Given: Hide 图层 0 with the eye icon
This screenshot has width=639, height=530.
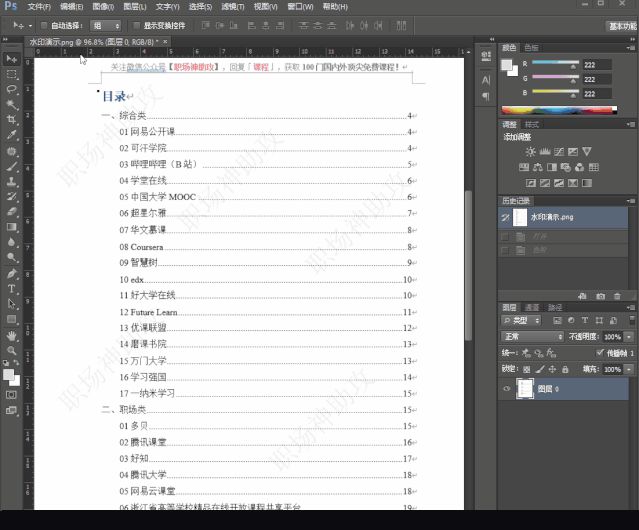Looking at the screenshot, I should [507, 389].
